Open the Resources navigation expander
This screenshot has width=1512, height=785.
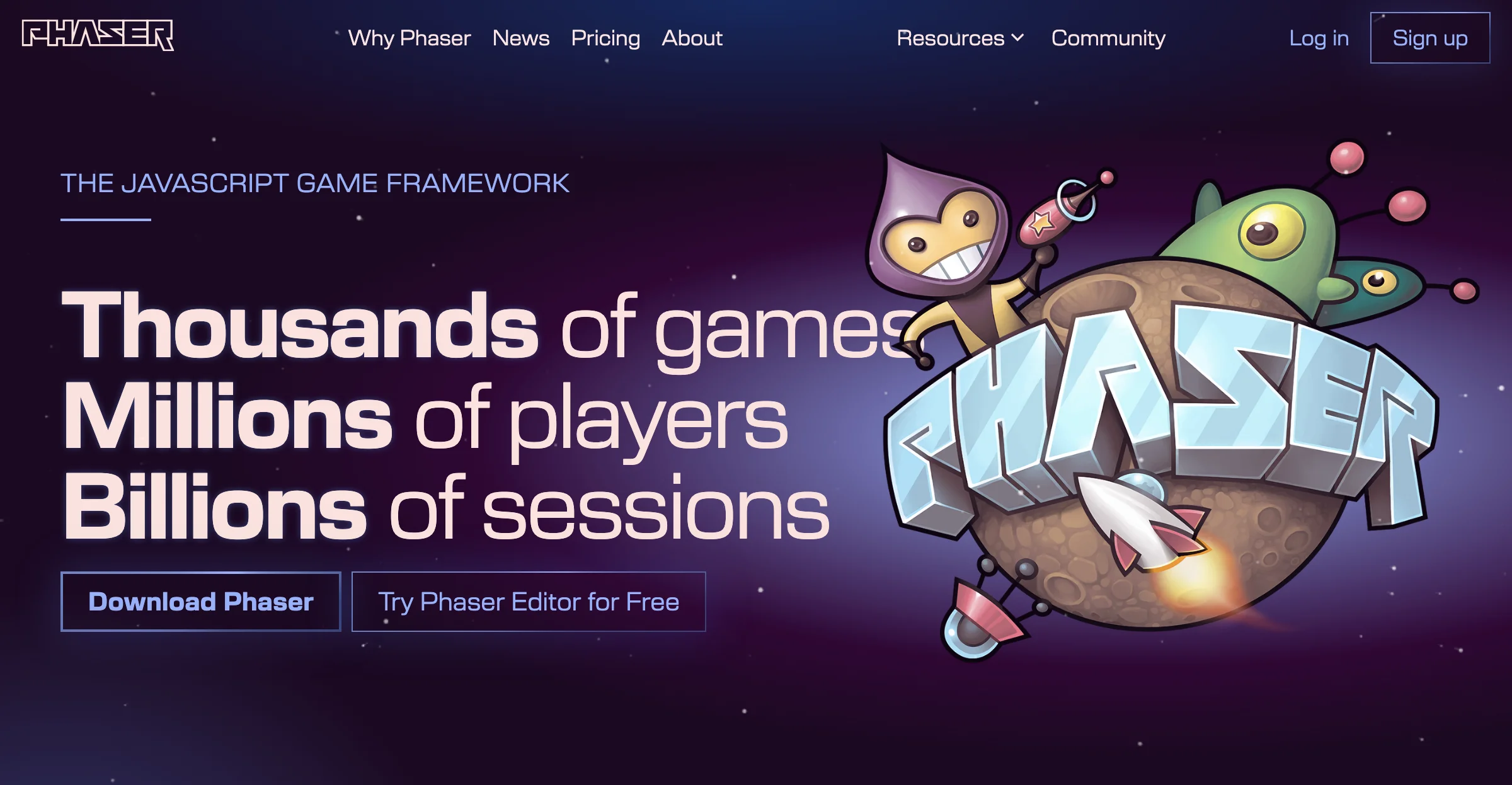(x=958, y=38)
